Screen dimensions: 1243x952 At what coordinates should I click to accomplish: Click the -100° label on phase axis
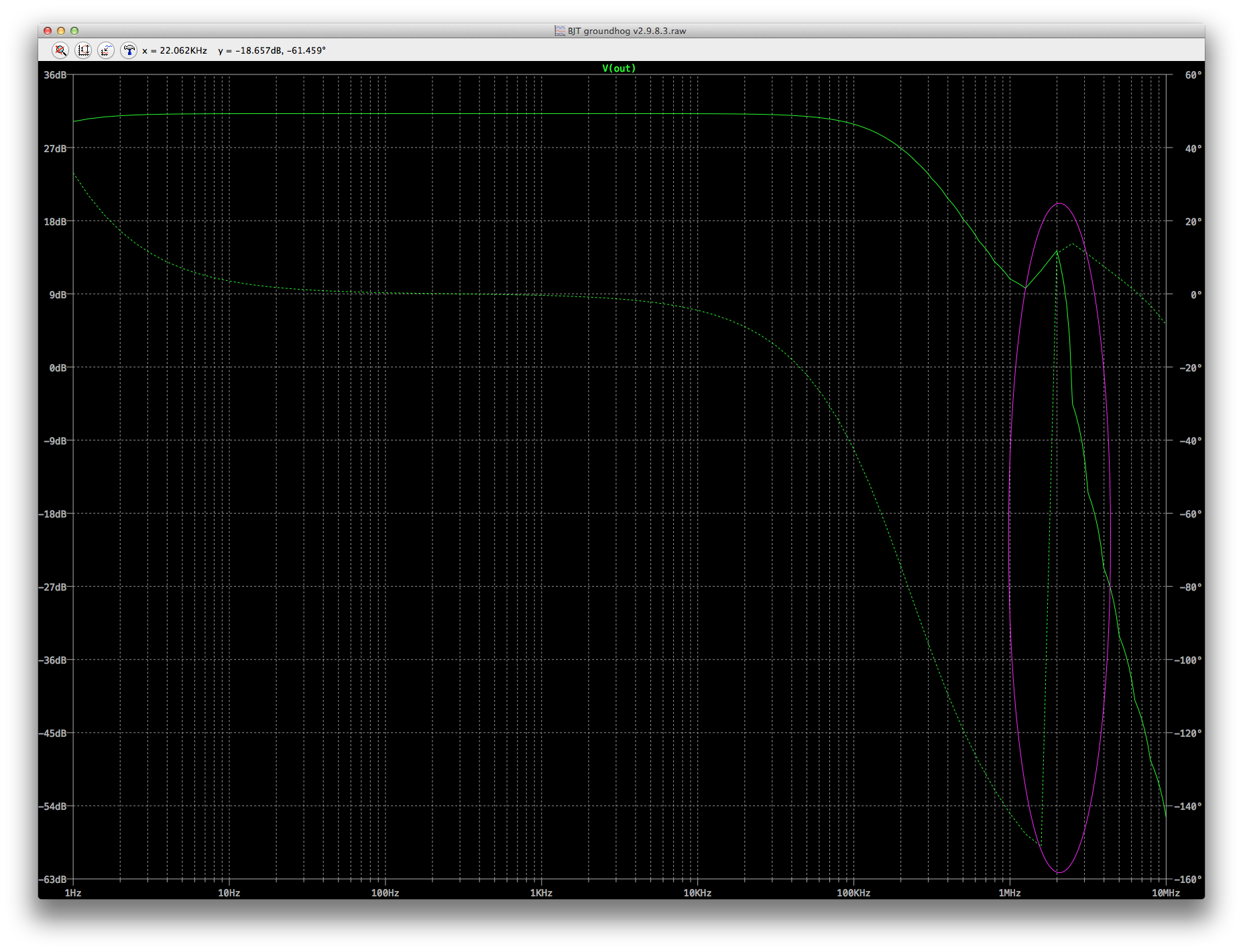pyautogui.click(x=1188, y=660)
